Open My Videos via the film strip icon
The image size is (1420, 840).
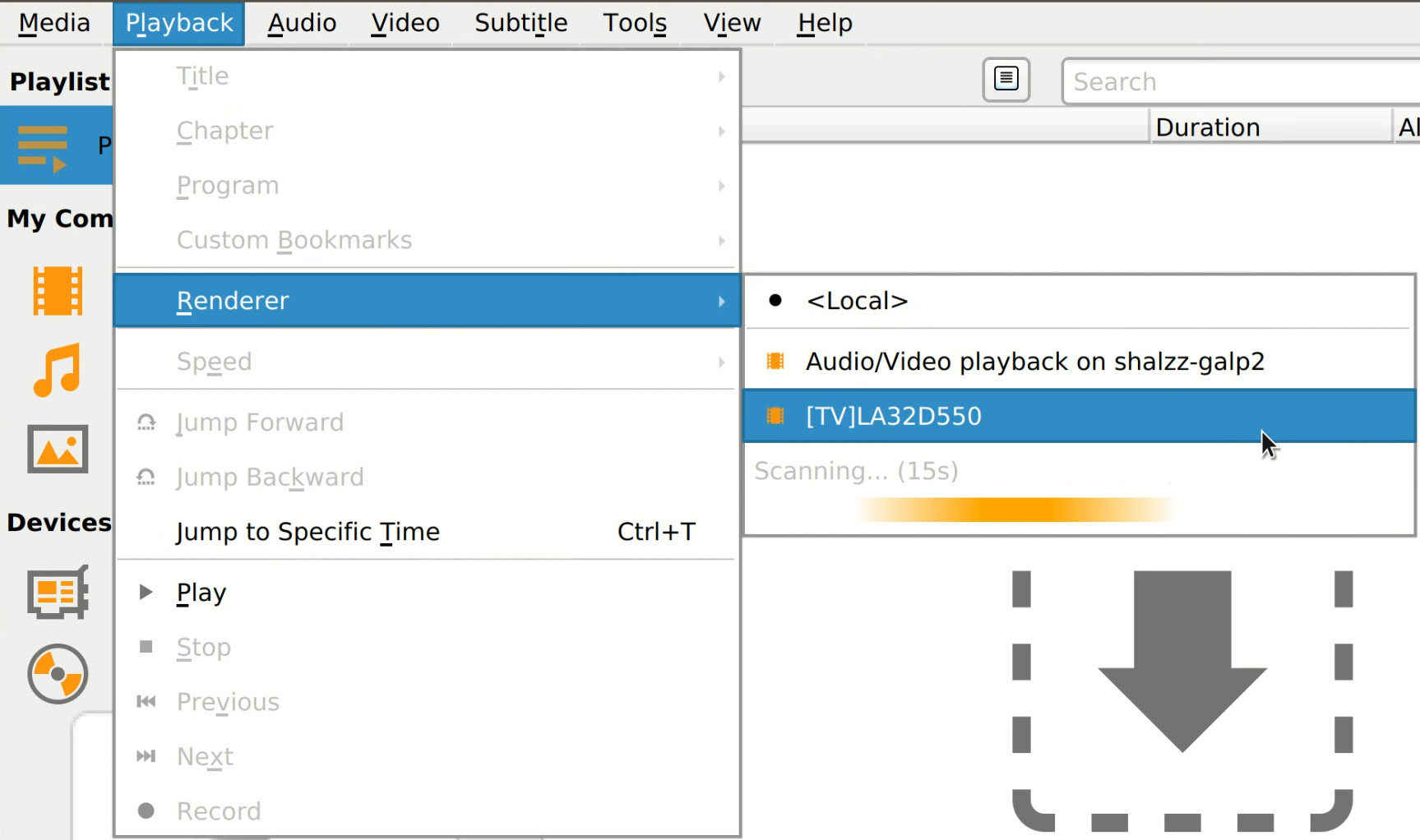[56, 290]
